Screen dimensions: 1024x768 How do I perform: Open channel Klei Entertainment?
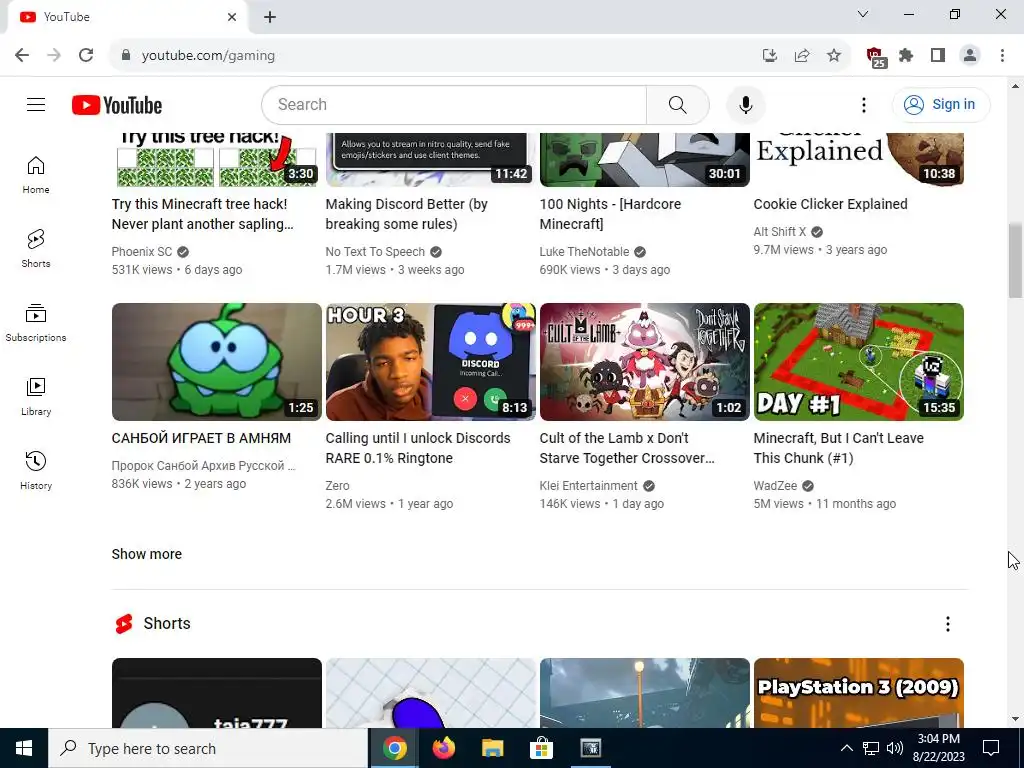588,486
